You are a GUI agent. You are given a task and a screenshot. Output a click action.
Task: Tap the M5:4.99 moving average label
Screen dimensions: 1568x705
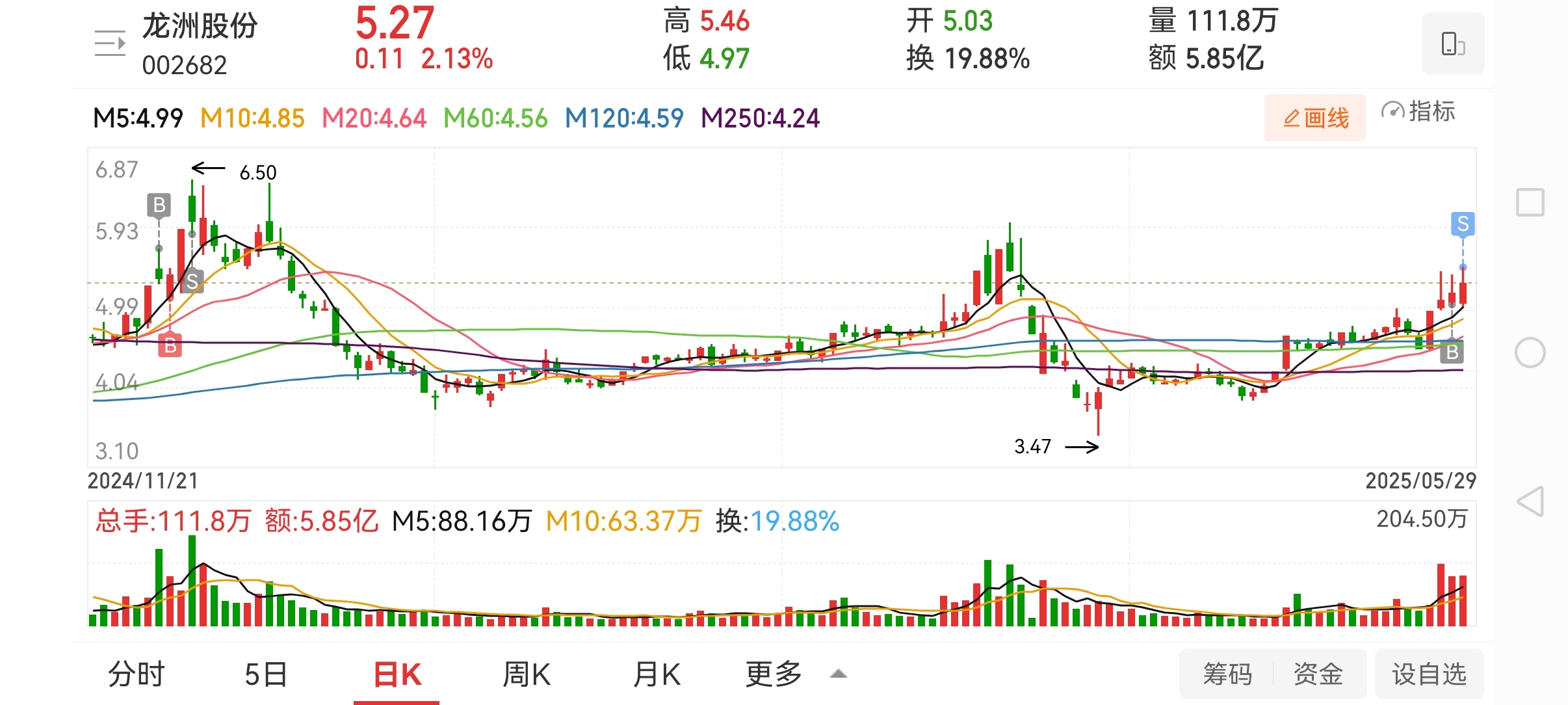pos(138,118)
